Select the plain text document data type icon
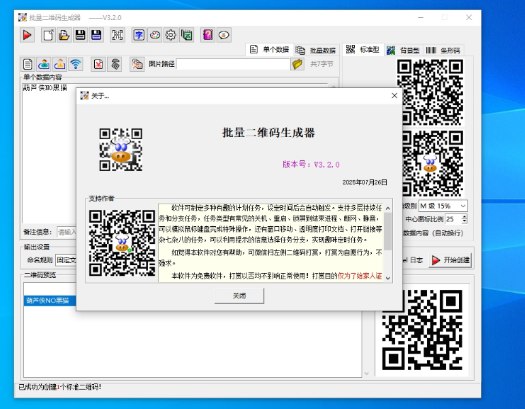This screenshot has width=525, height=409. [x=28, y=64]
